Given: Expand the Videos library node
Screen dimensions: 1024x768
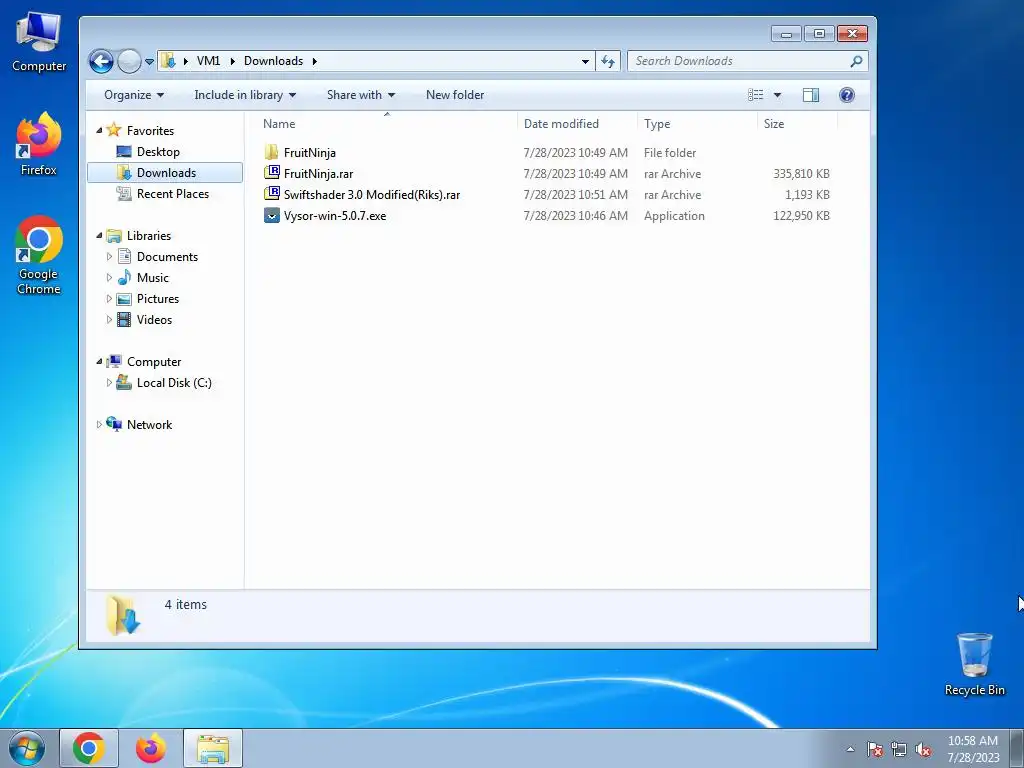Looking at the screenshot, I should pyautogui.click(x=109, y=319).
